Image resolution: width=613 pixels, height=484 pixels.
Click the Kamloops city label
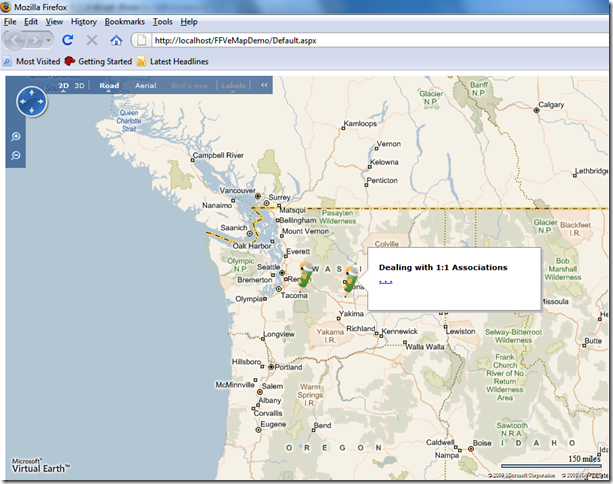pos(360,124)
